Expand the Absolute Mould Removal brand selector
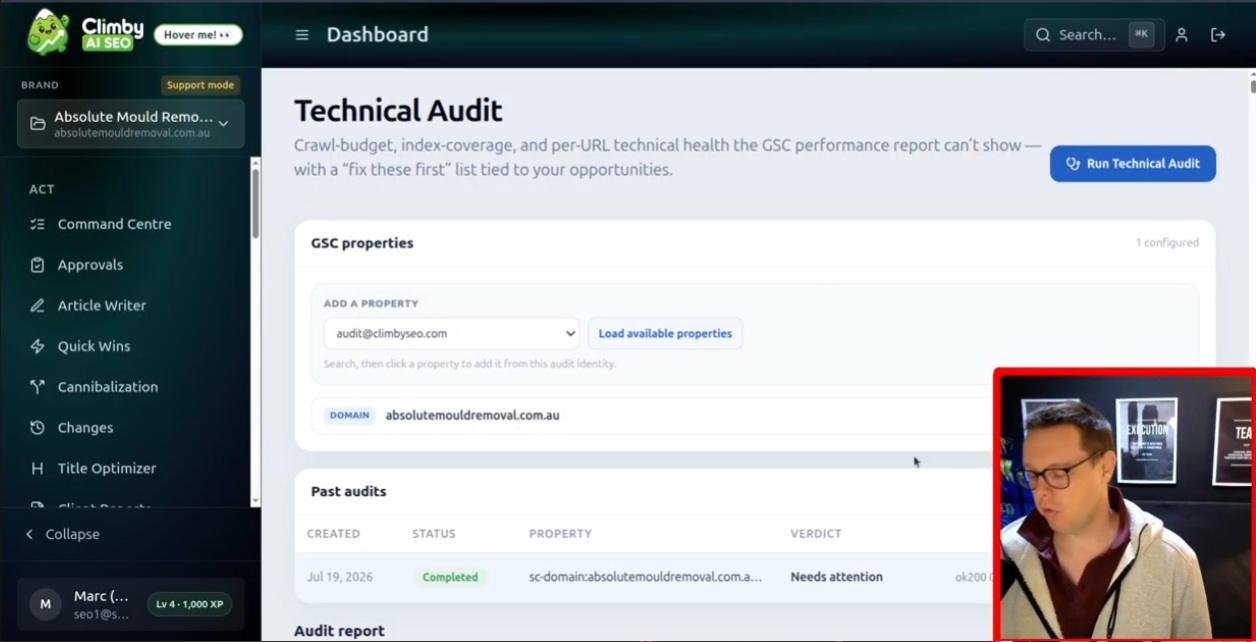This screenshot has height=642, width=1256. click(x=131, y=124)
